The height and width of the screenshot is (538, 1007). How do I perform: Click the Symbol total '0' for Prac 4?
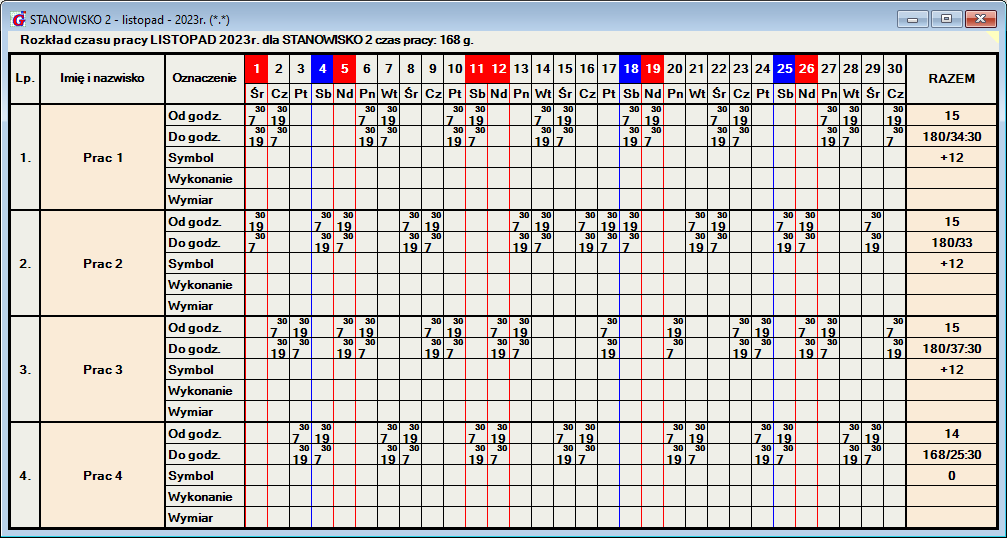(x=951, y=476)
